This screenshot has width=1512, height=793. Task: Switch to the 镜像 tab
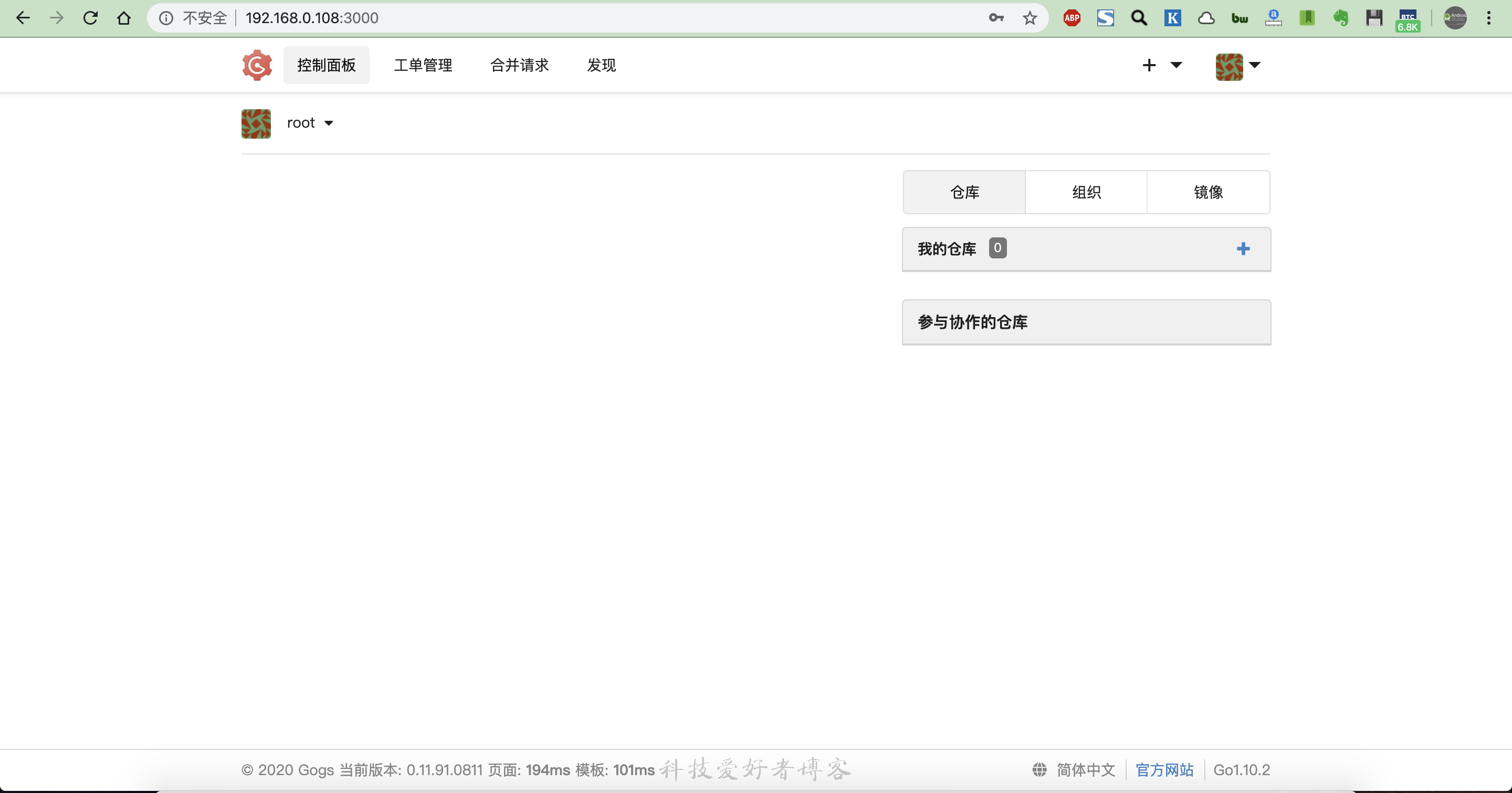(1208, 192)
